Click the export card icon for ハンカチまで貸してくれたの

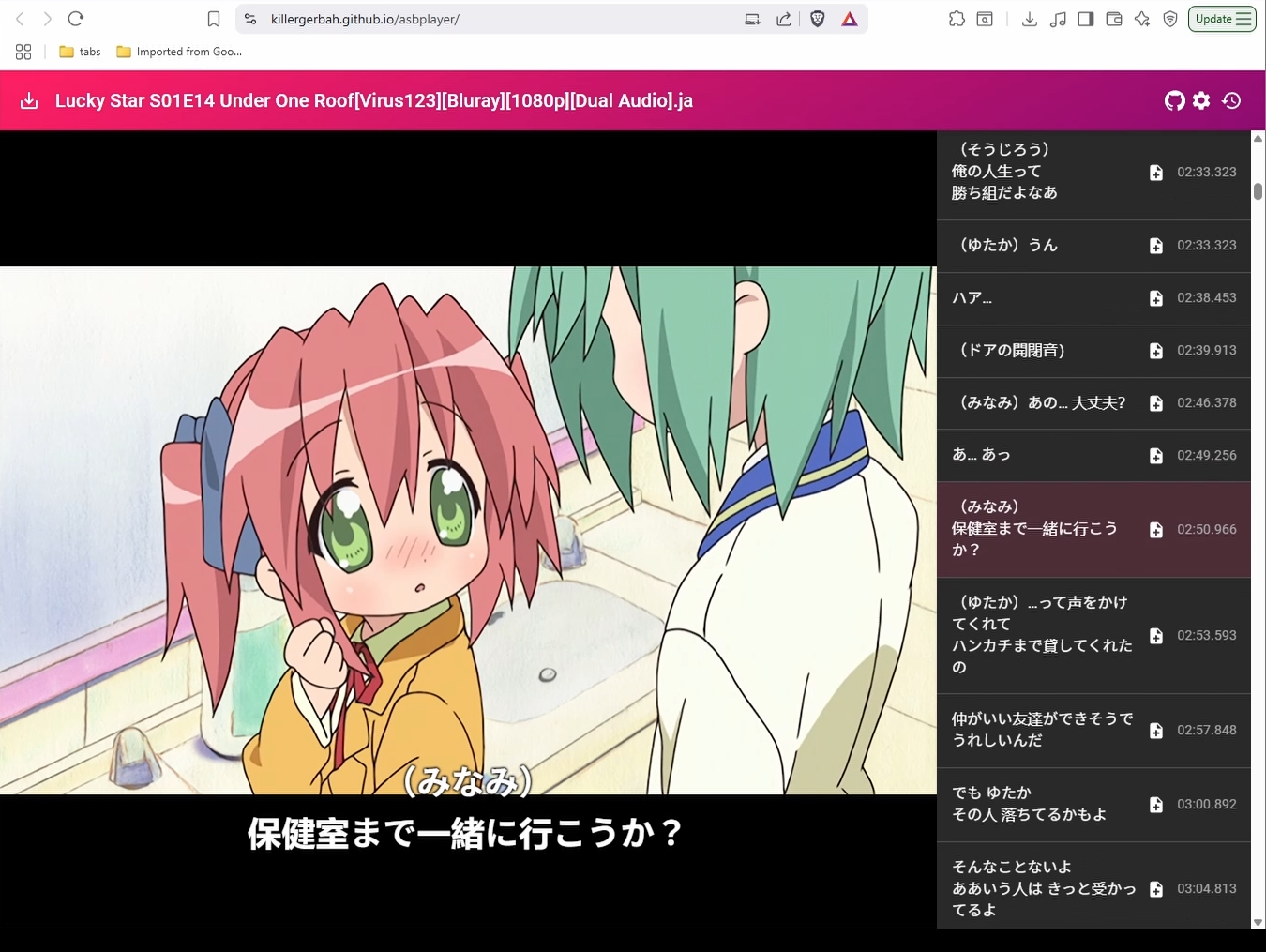[x=1156, y=636]
